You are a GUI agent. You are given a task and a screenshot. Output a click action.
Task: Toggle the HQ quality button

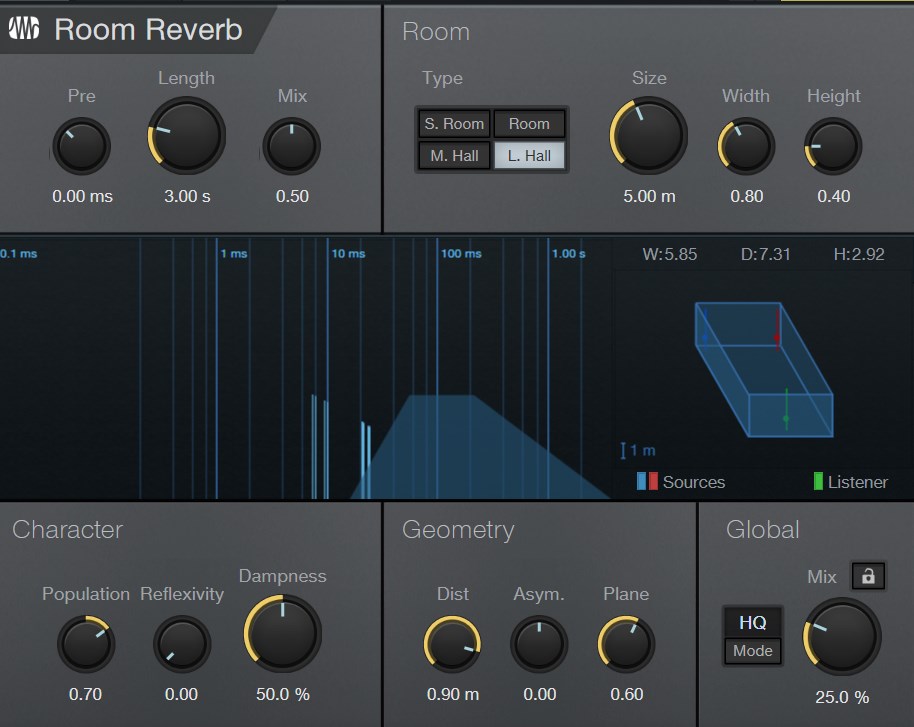point(753,622)
